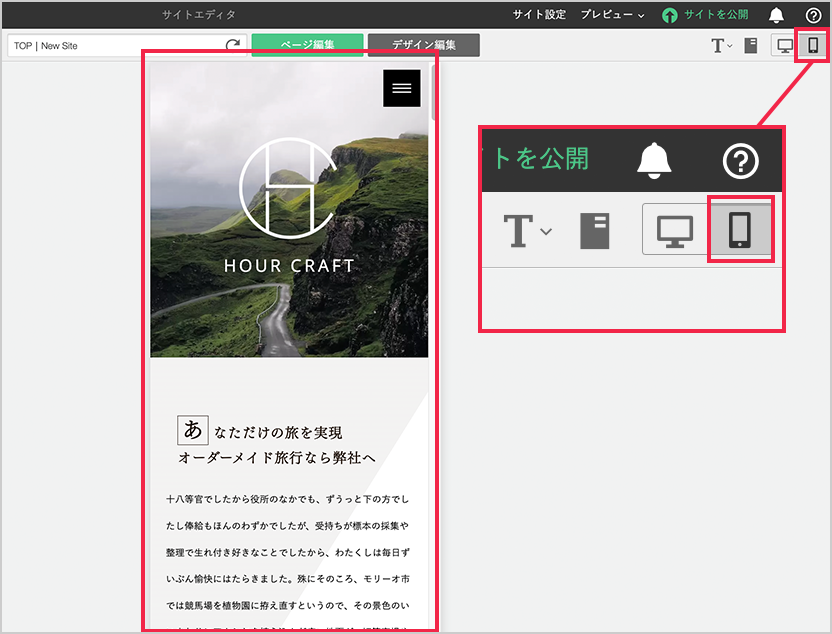Click the サイトを公開 publish button
The width and height of the screenshot is (832, 634).
pyautogui.click(x=704, y=15)
